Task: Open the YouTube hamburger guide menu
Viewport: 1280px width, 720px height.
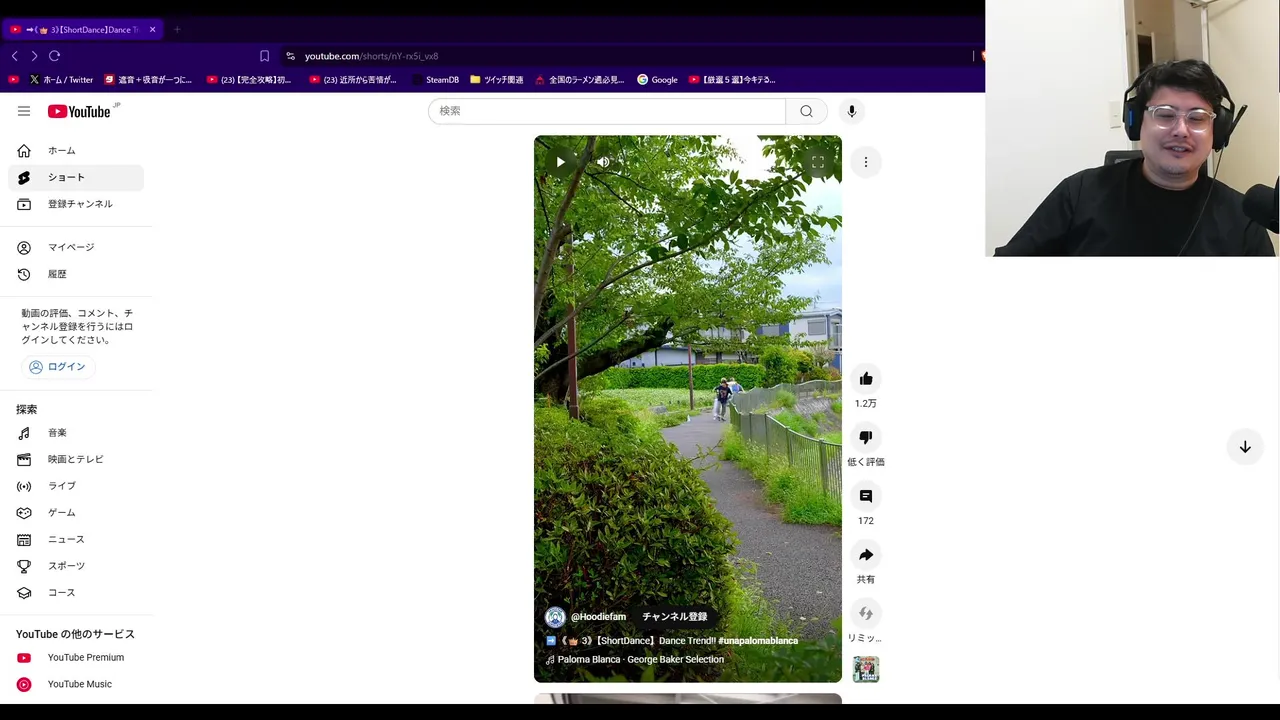Action: (x=24, y=111)
